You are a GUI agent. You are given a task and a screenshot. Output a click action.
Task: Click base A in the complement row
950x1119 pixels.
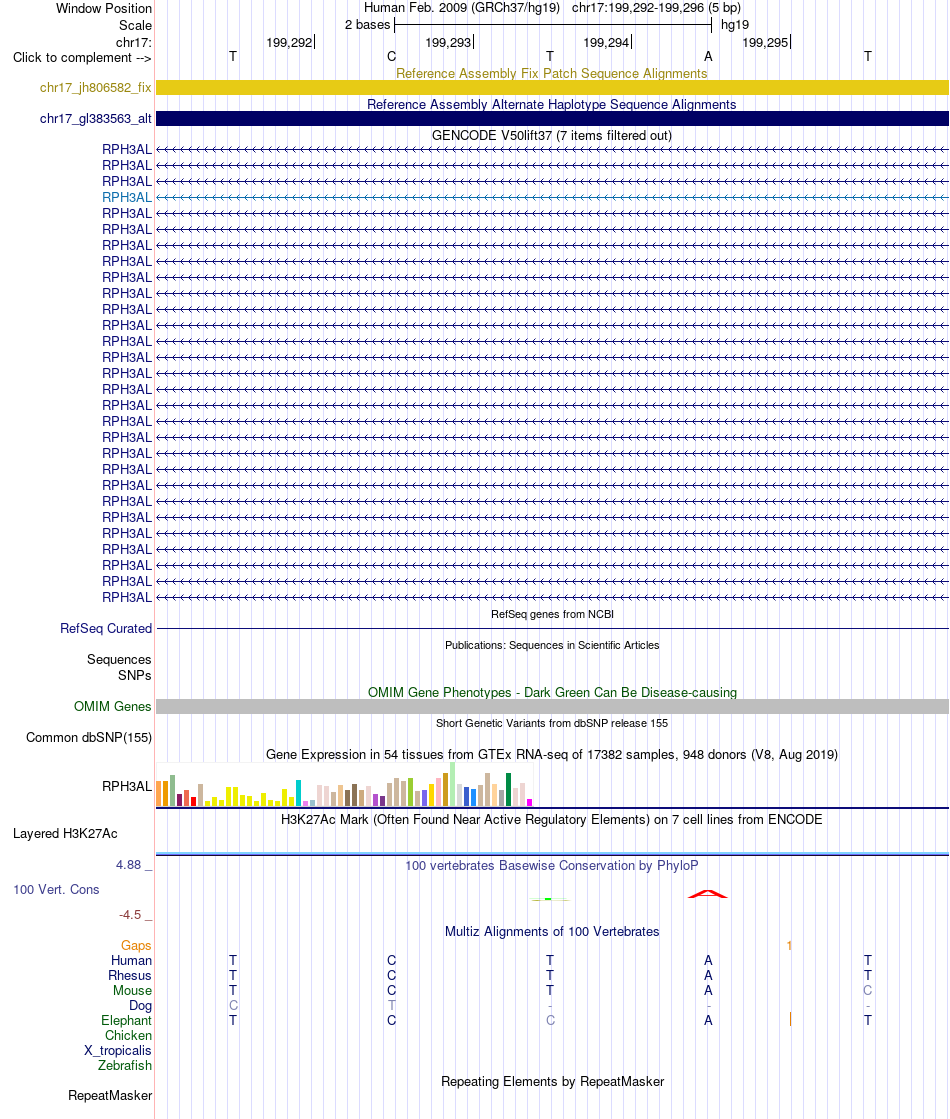click(x=708, y=56)
